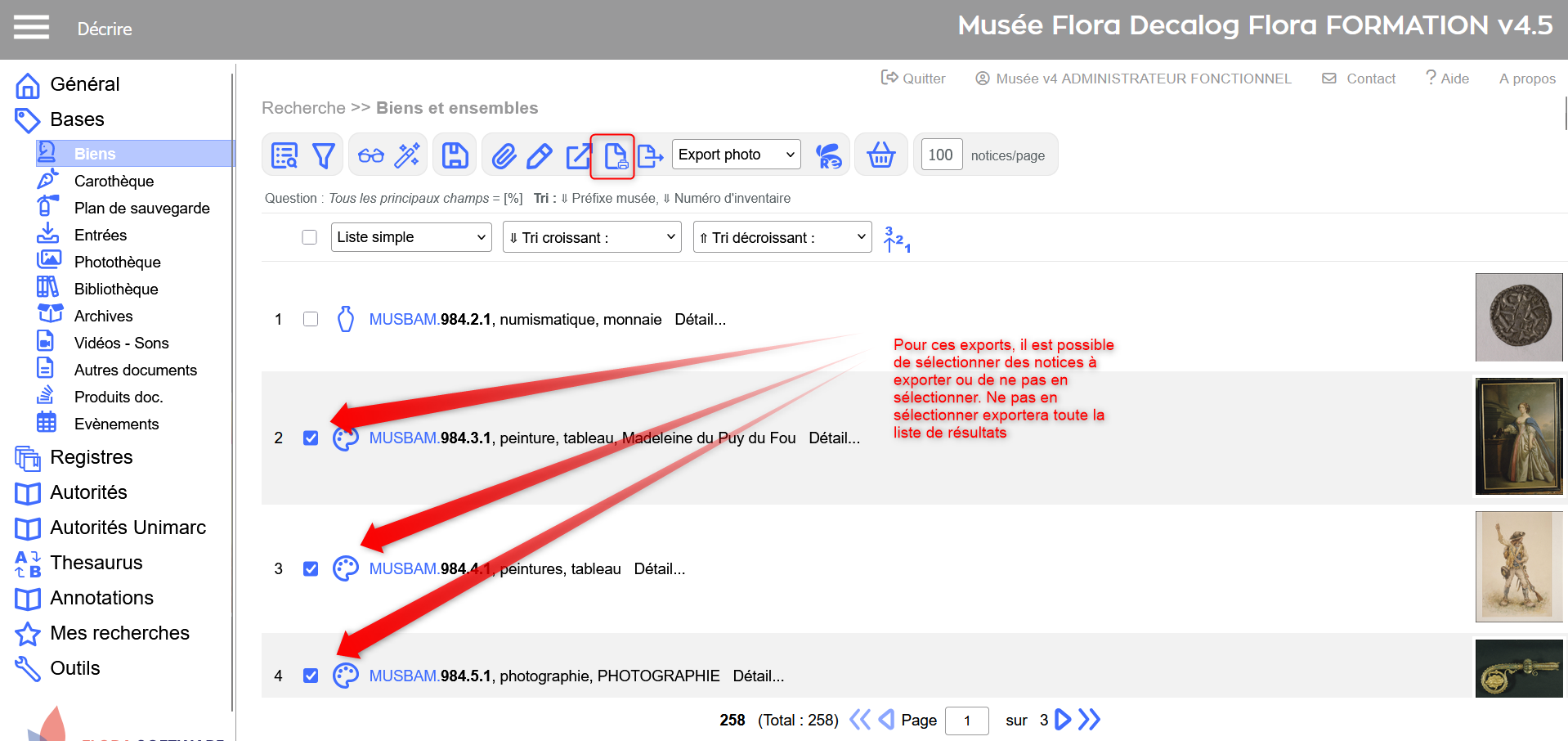Viewport: 1568px width, 741px height.
Task: Toggle the select-all checkbox above the list
Action: [x=309, y=237]
